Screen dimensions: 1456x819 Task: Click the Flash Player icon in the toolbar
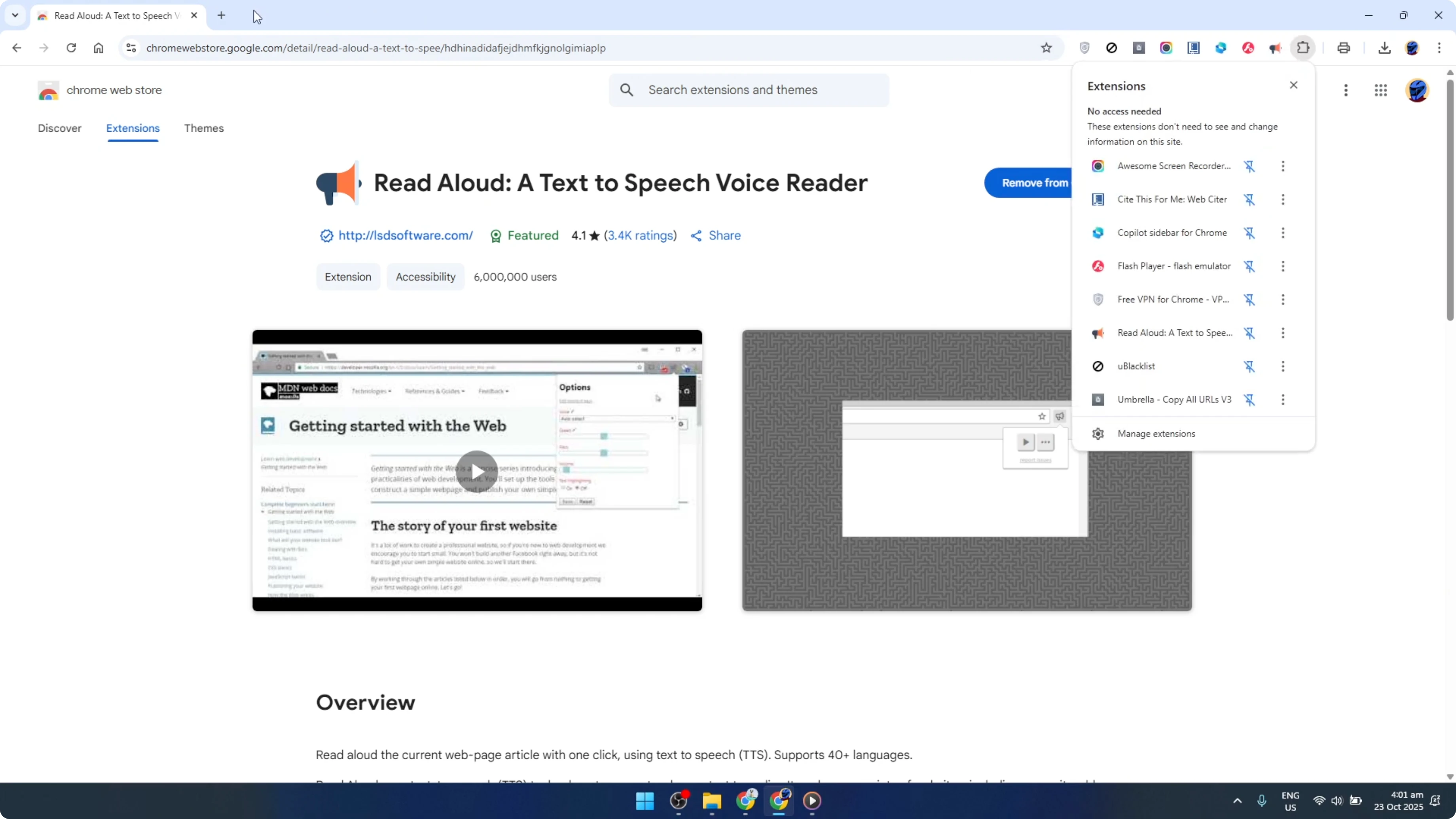(x=1249, y=48)
